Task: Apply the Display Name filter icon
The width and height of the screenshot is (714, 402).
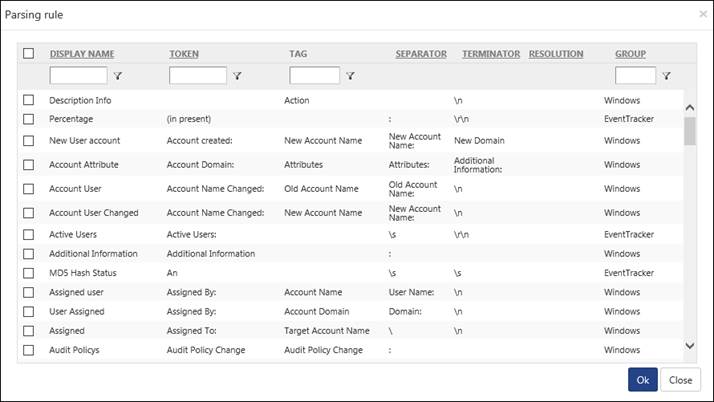Action: coord(118,76)
